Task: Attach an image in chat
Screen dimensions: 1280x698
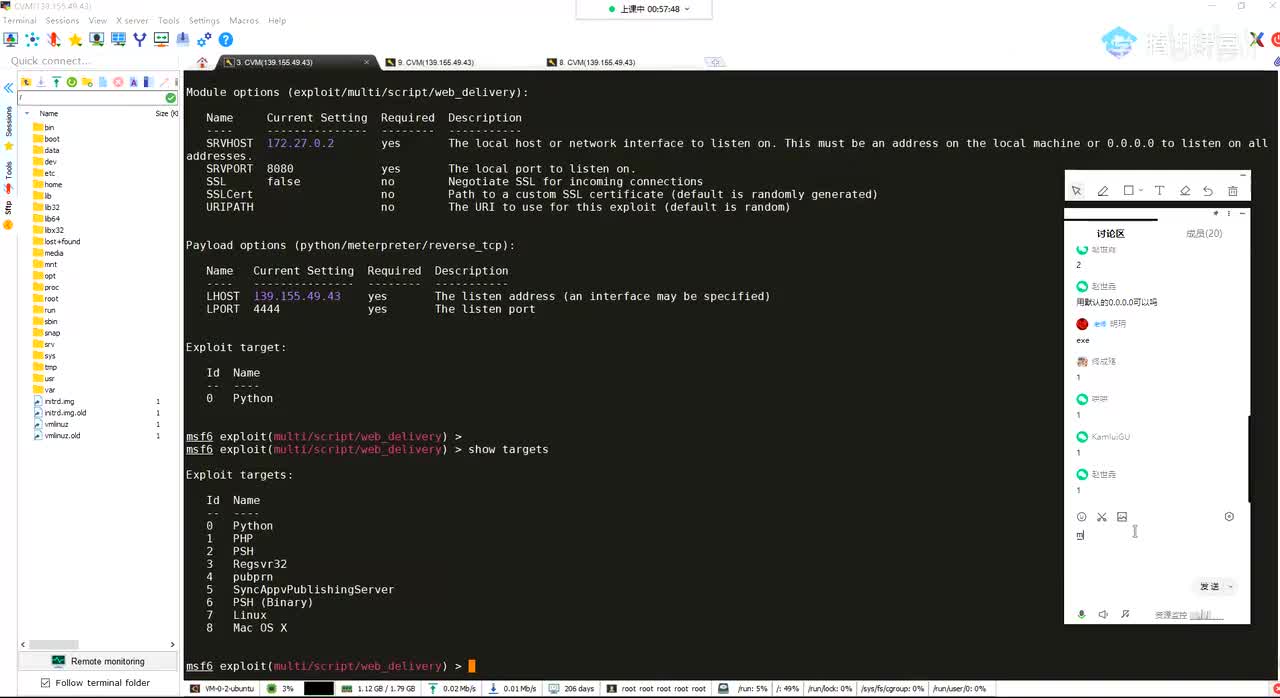Action: pyautogui.click(x=1122, y=517)
